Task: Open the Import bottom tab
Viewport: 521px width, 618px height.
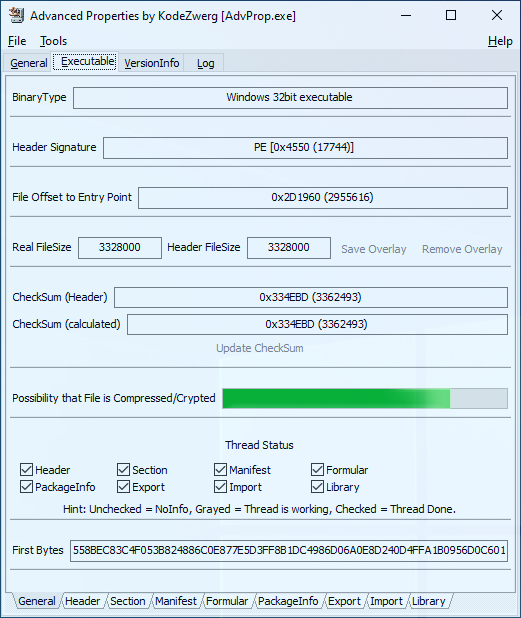Action: pyautogui.click(x=386, y=601)
